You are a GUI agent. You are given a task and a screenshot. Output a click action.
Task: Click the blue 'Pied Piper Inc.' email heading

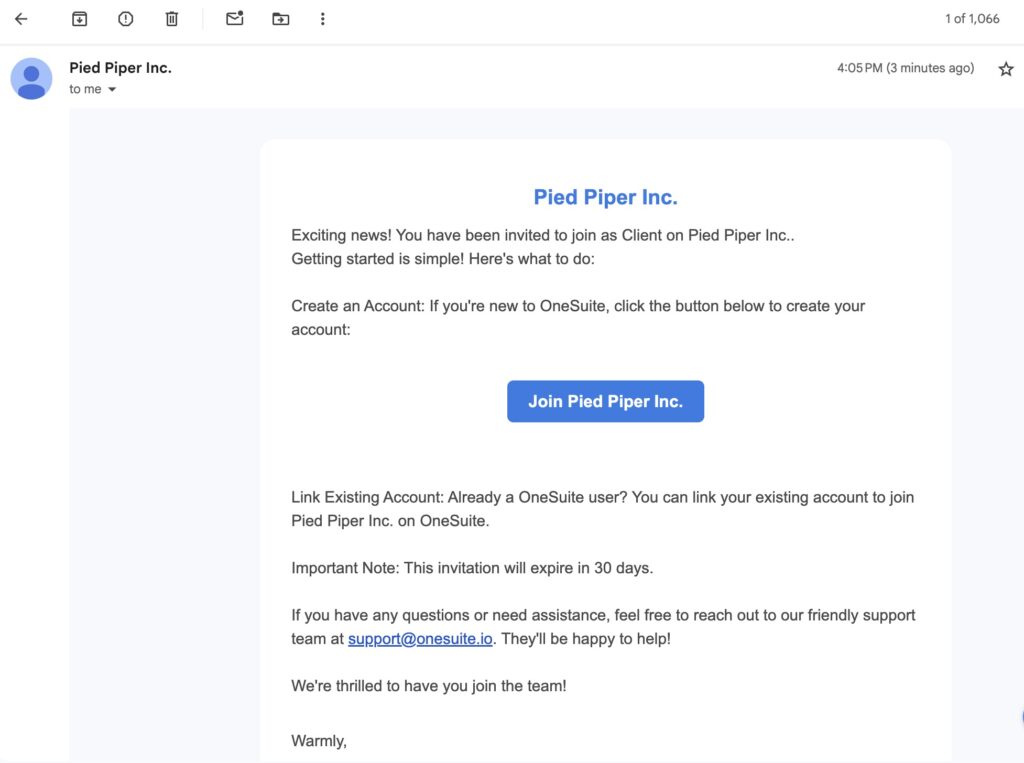pos(605,197)
